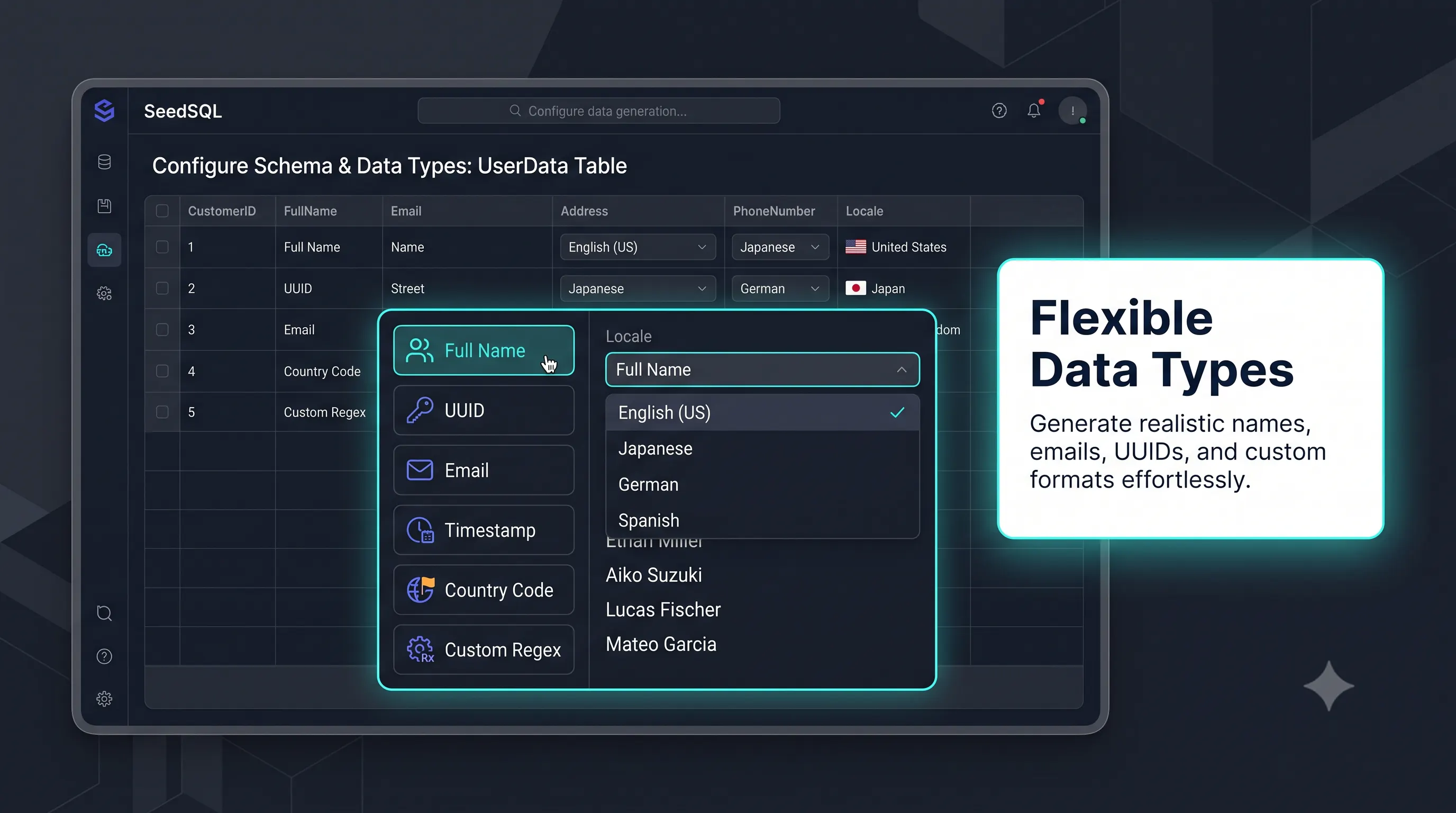Click the sample name Aiko Suzuki
This screenshot has height=813, width=1456.
tap(653, 575)
